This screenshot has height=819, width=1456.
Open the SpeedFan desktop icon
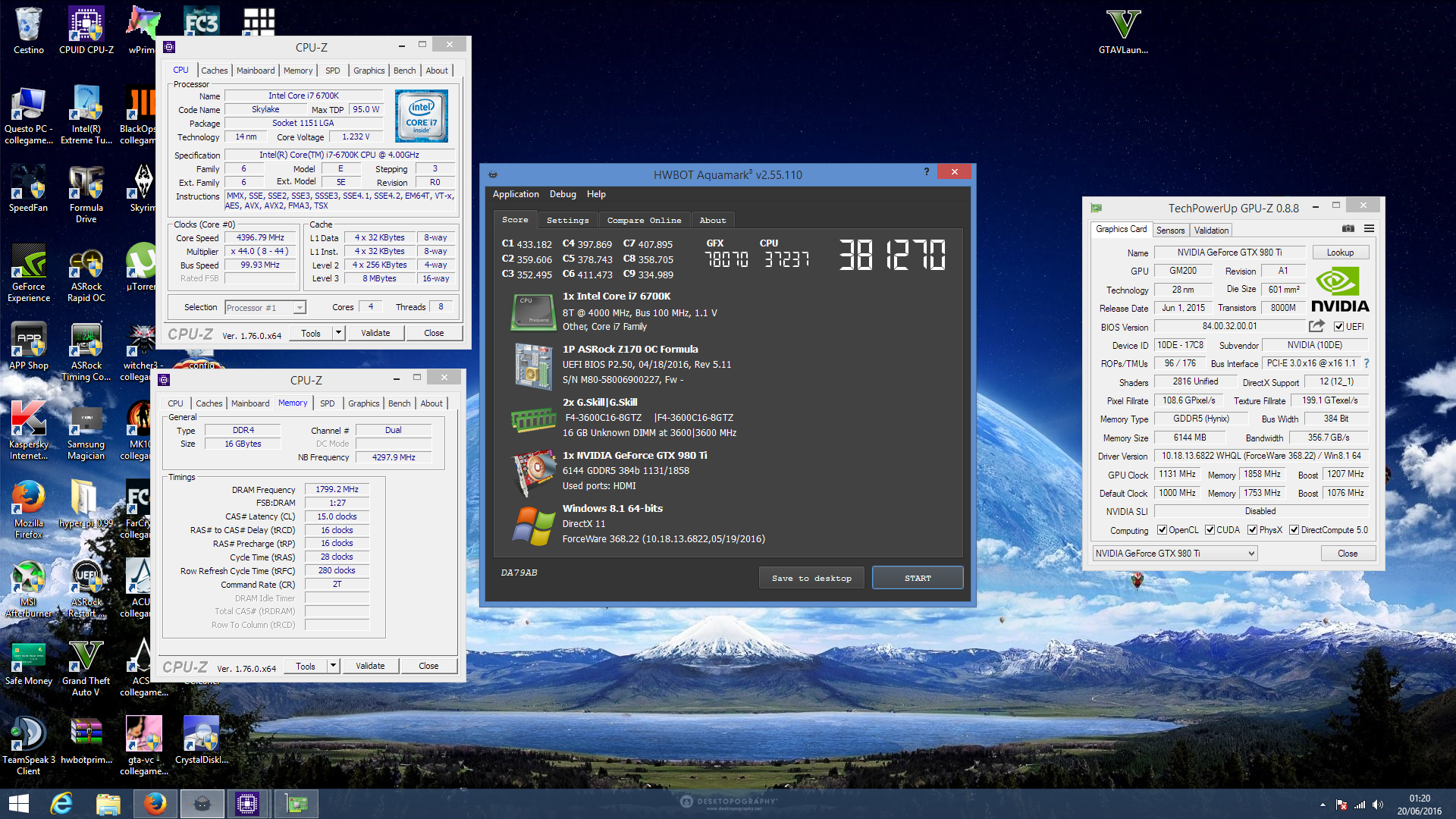click(29, 189)
